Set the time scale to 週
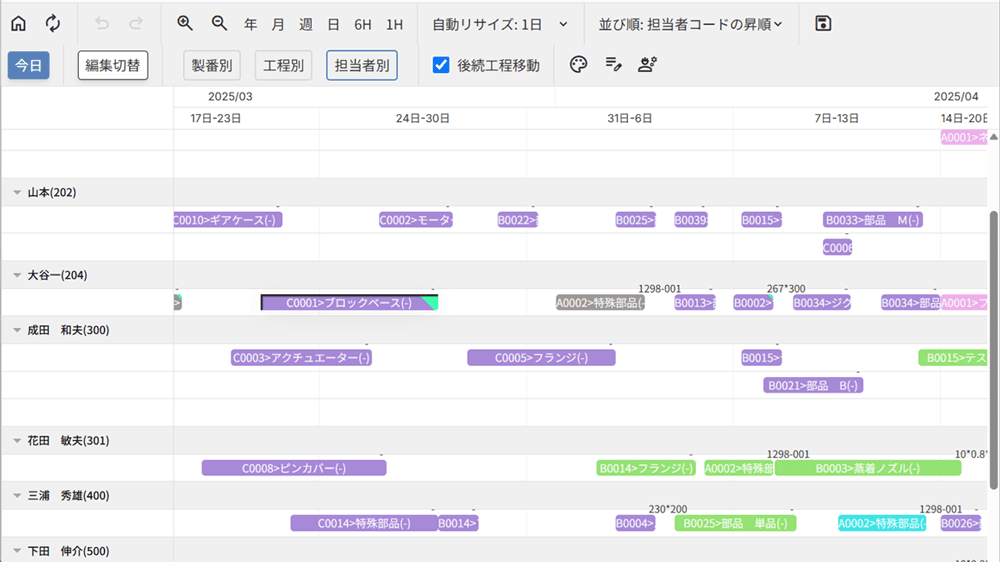The image size is (1000, 562). click(306, 23)
